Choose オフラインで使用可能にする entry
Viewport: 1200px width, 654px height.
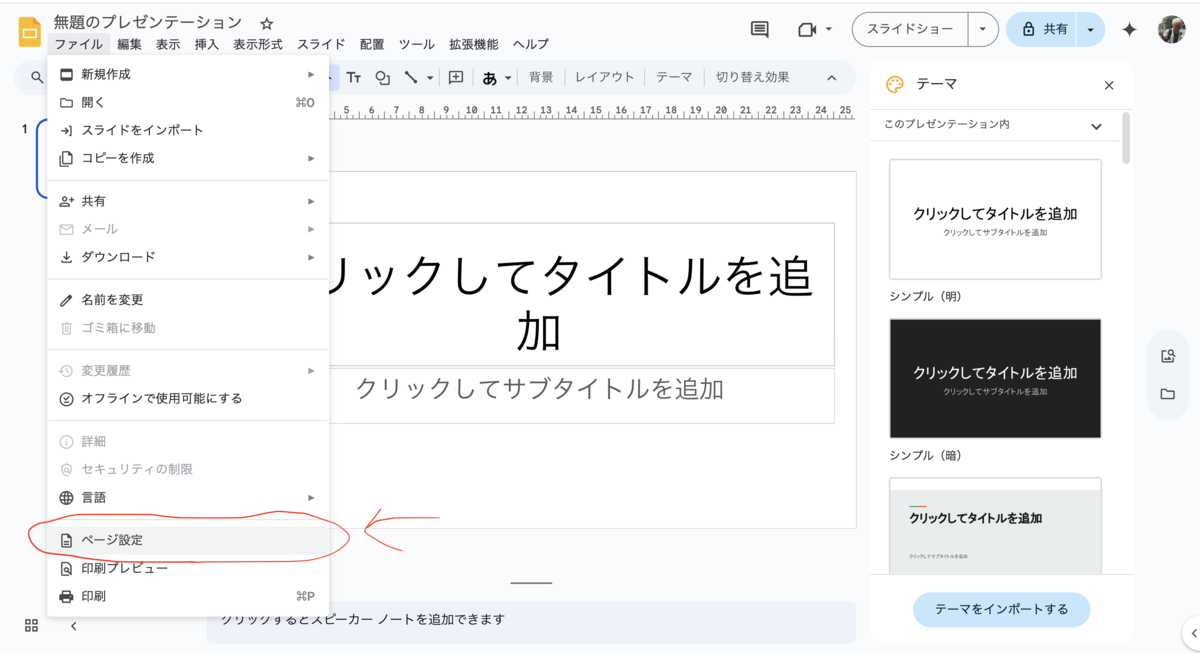tap(188, 398)
